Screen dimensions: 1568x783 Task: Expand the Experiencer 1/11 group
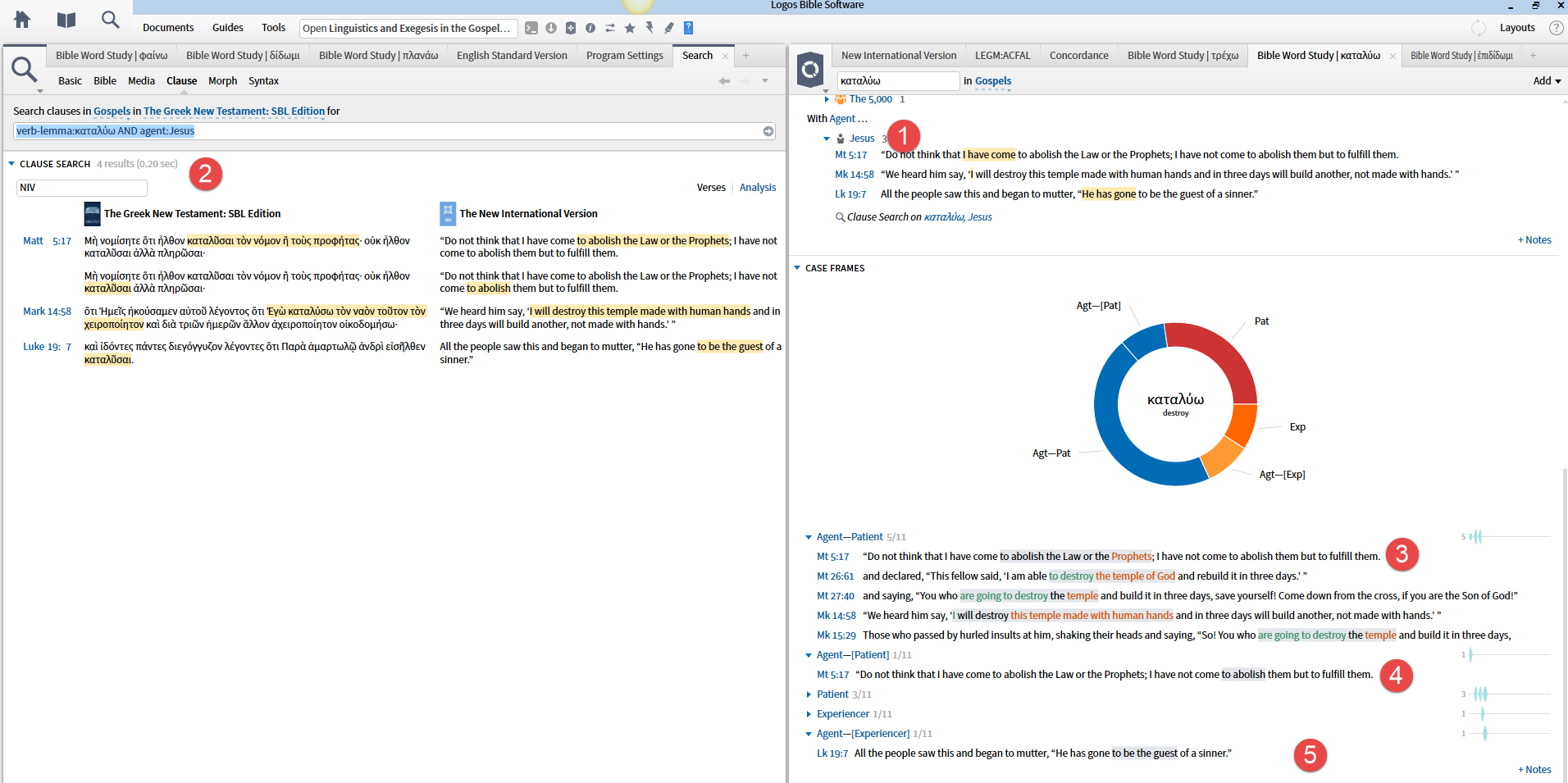point(809,714)
